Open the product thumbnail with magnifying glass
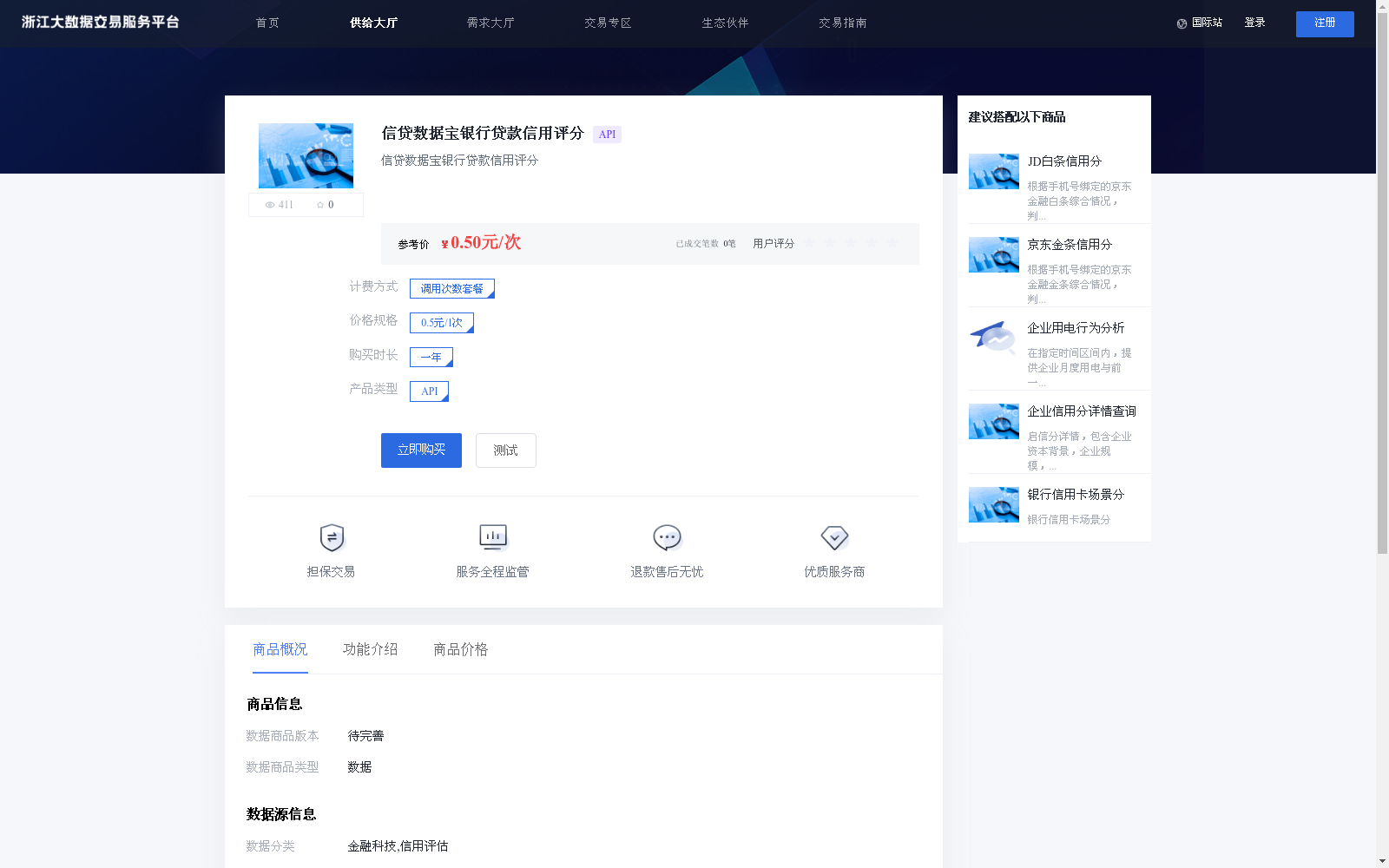 click(x=306, y=155)
